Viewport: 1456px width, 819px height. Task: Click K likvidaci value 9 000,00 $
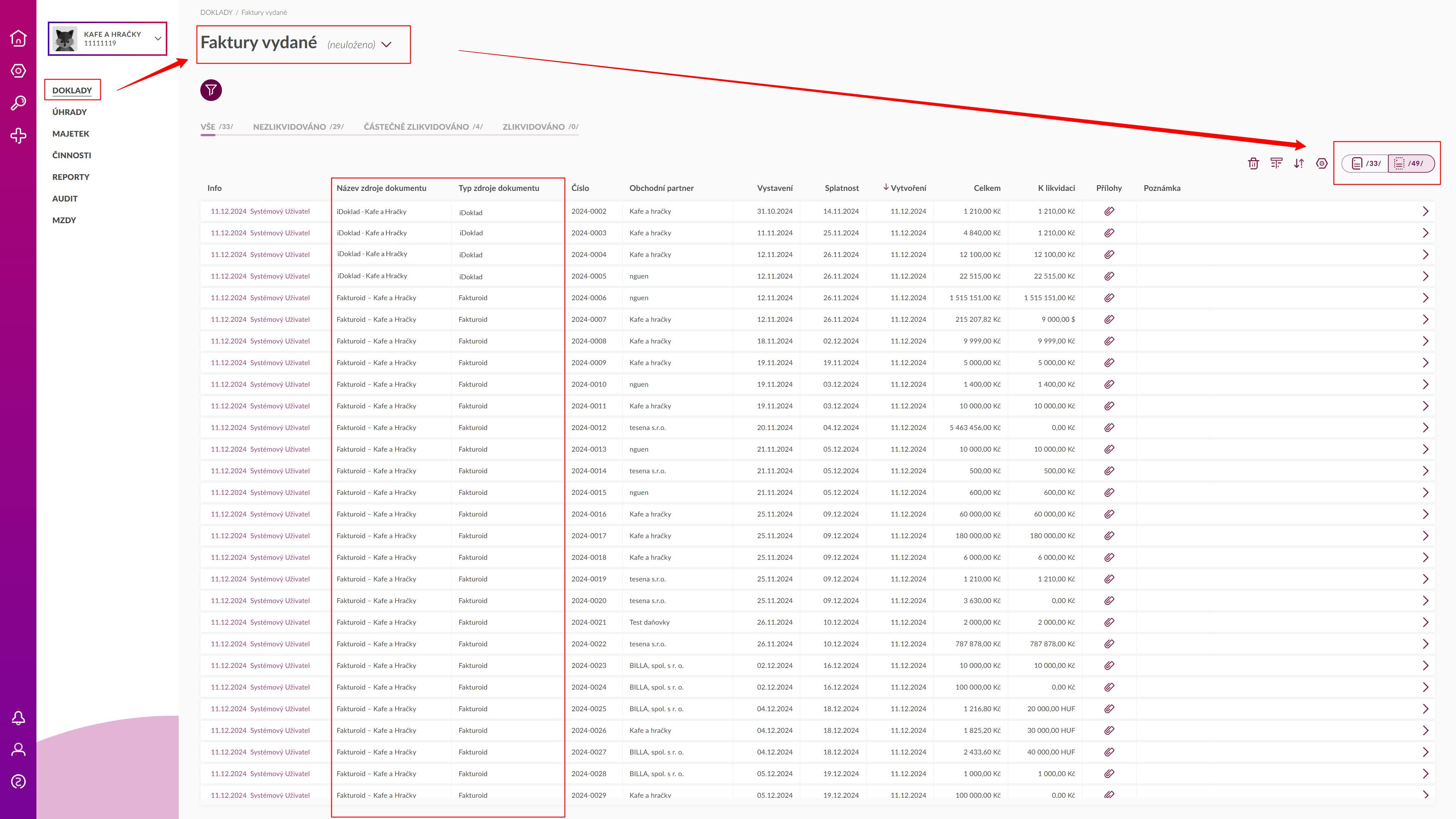click(x=1058, y=320)
